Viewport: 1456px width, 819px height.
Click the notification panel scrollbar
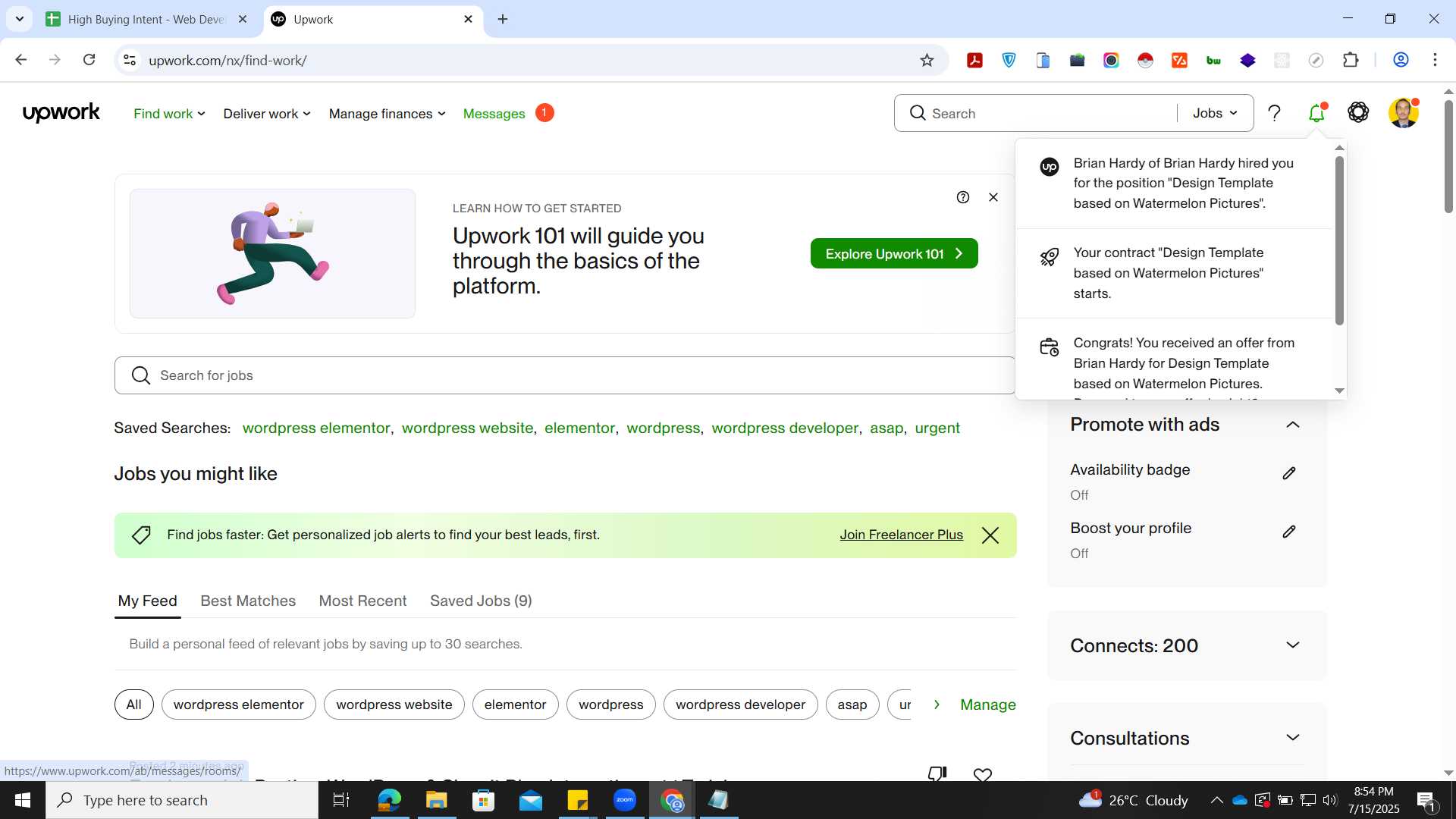(x=1339, y=240)
